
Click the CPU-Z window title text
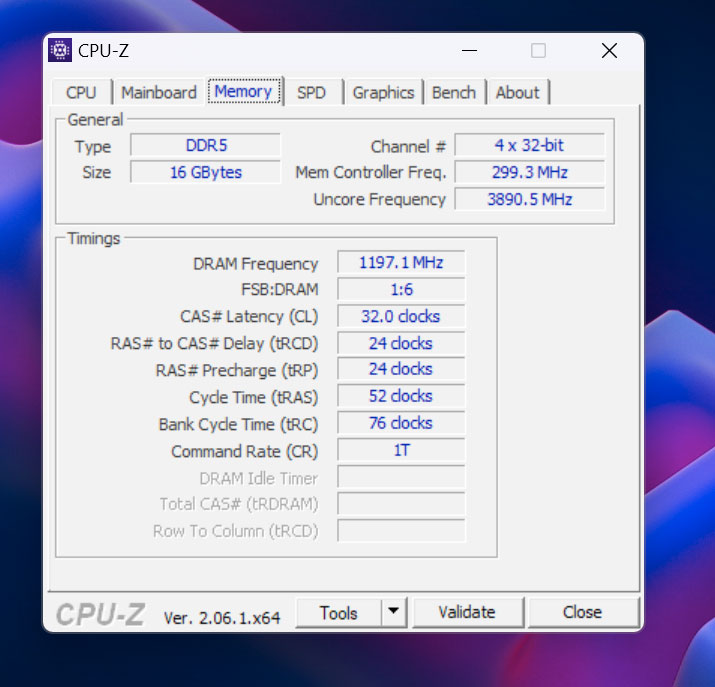[x=104, y=51]
